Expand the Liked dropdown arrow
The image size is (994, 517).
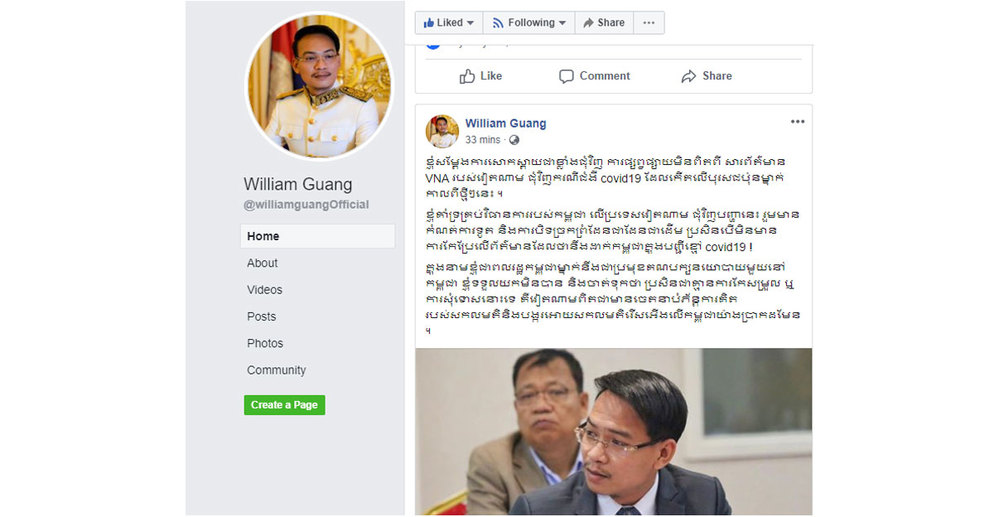(x=470, y=23)
